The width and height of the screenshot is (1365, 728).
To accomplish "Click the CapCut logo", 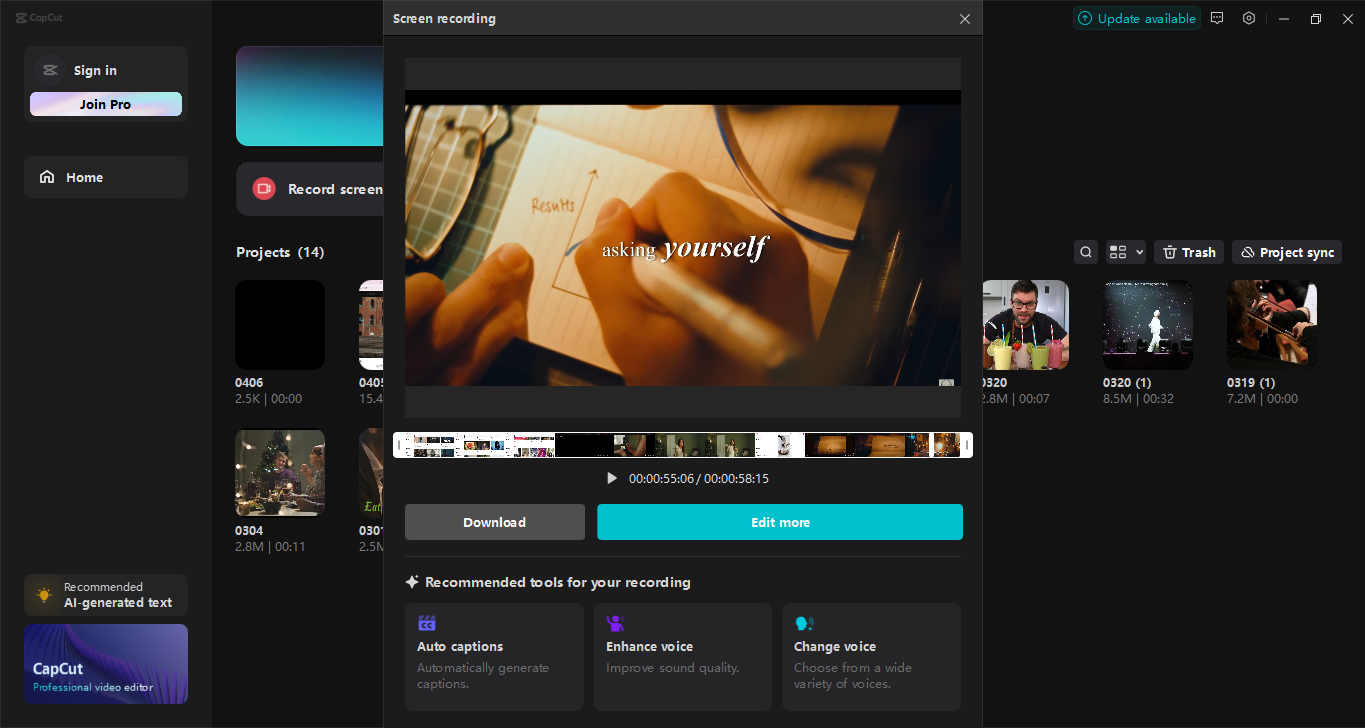I will coord(39,17).
